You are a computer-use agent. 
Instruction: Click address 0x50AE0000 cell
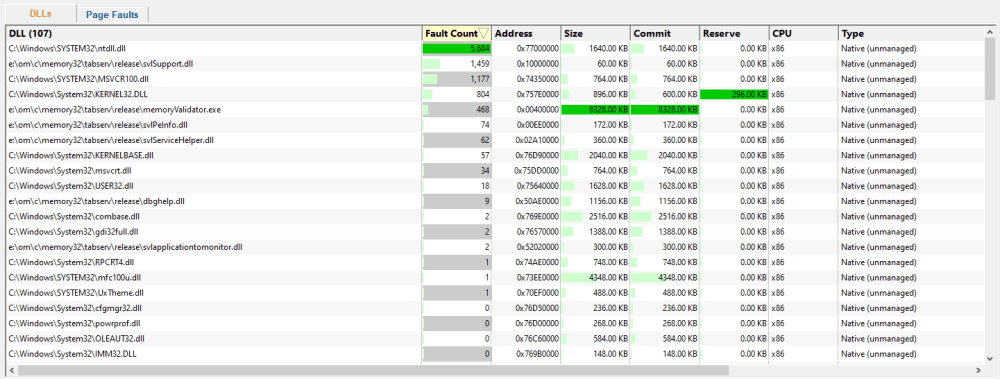(x=526, y=202)
